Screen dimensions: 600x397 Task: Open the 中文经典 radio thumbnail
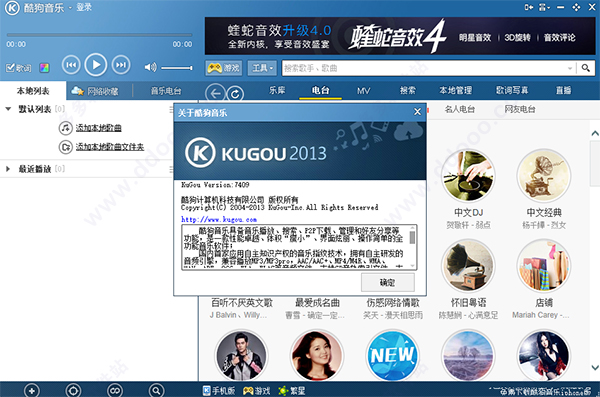click(544, 176)
